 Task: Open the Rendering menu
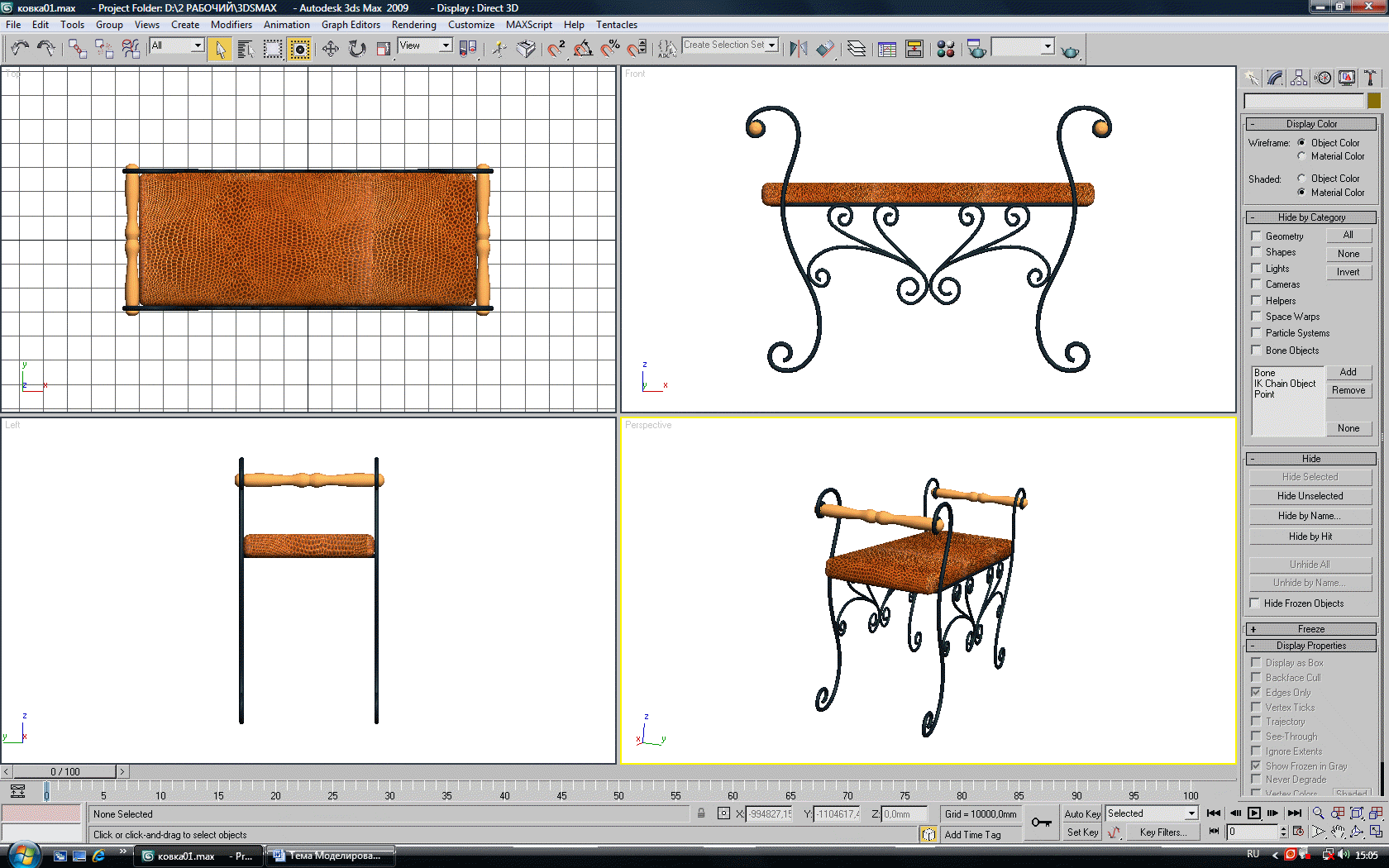[x=413, y=25]
